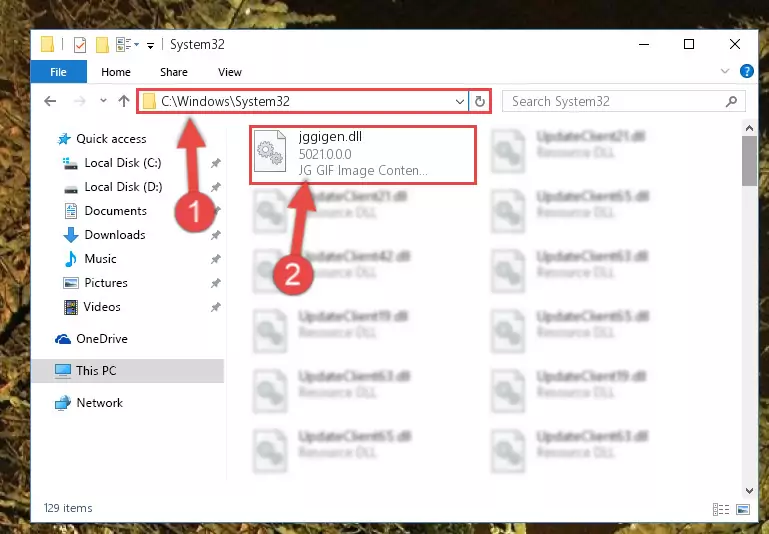
Task: Open Downloads in the navigation pane
Action: [115, 235]
